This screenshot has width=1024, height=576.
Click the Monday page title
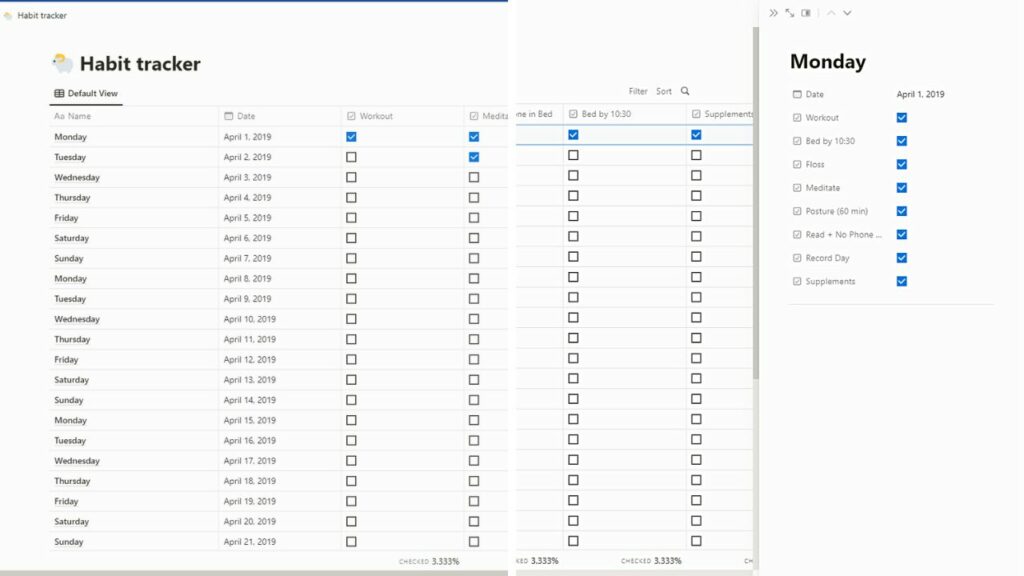[x=829, y=61]
